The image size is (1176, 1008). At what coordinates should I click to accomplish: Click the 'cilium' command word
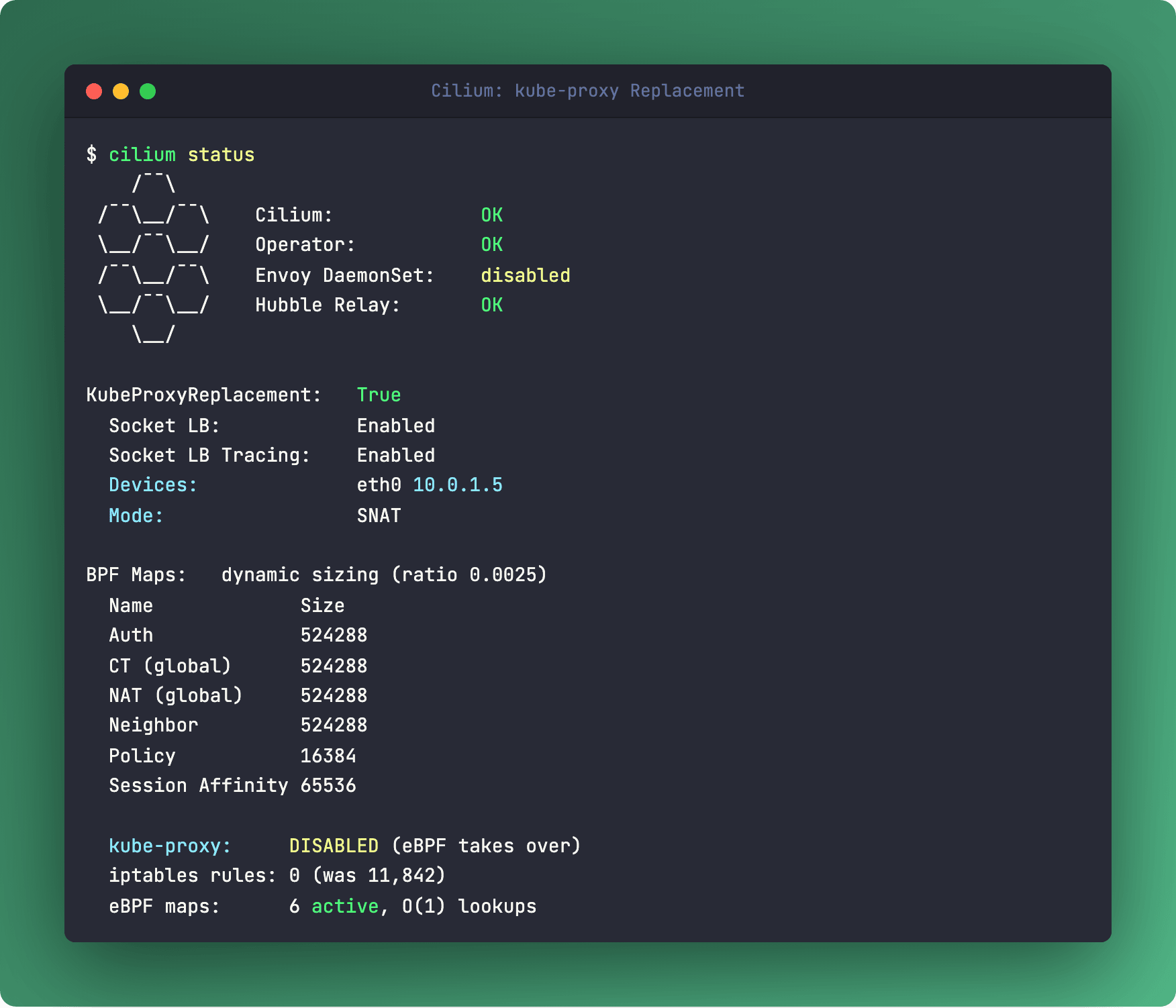click(x=142, y=155)
